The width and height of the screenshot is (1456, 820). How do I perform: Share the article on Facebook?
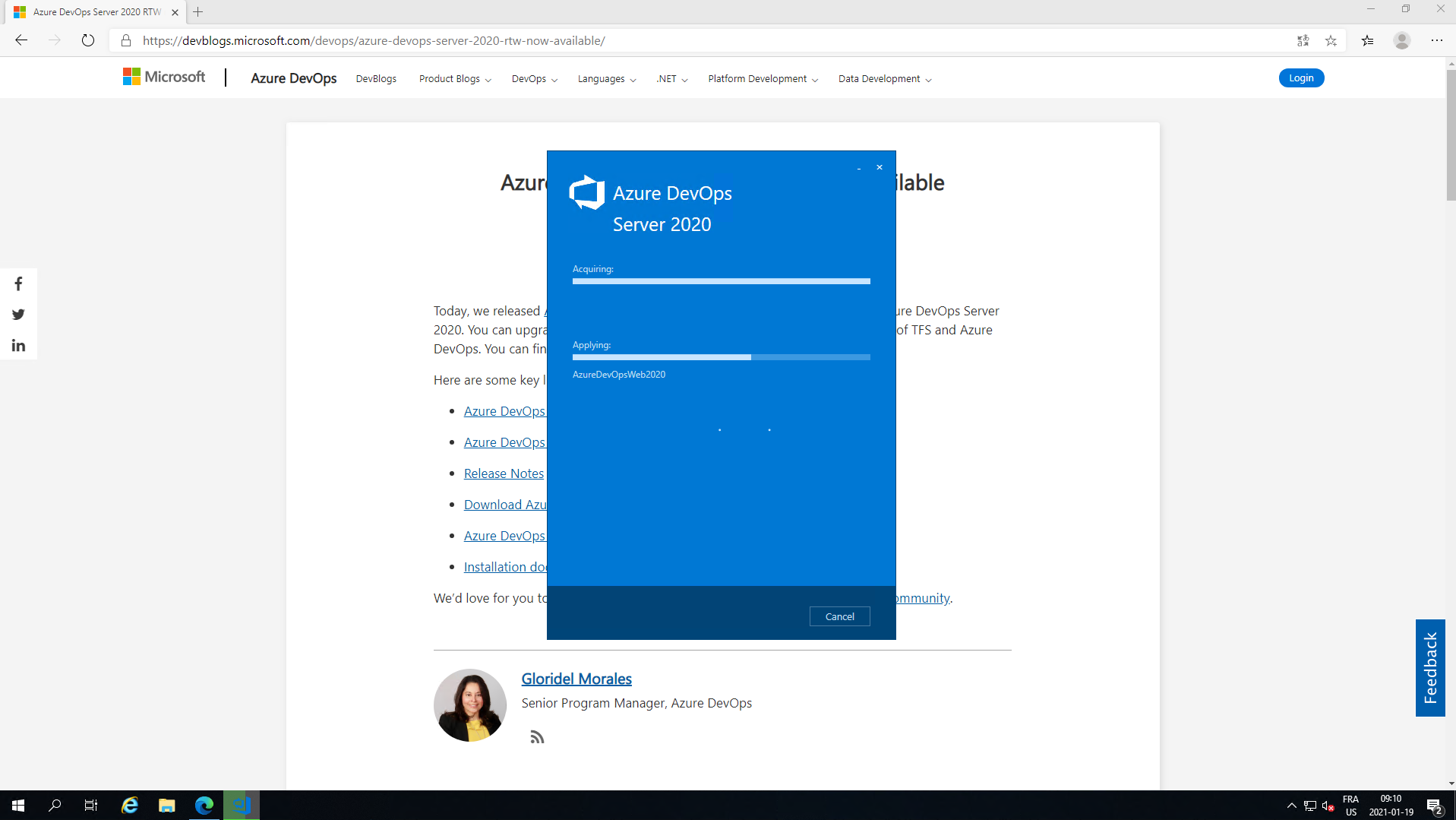coord(18,284)
